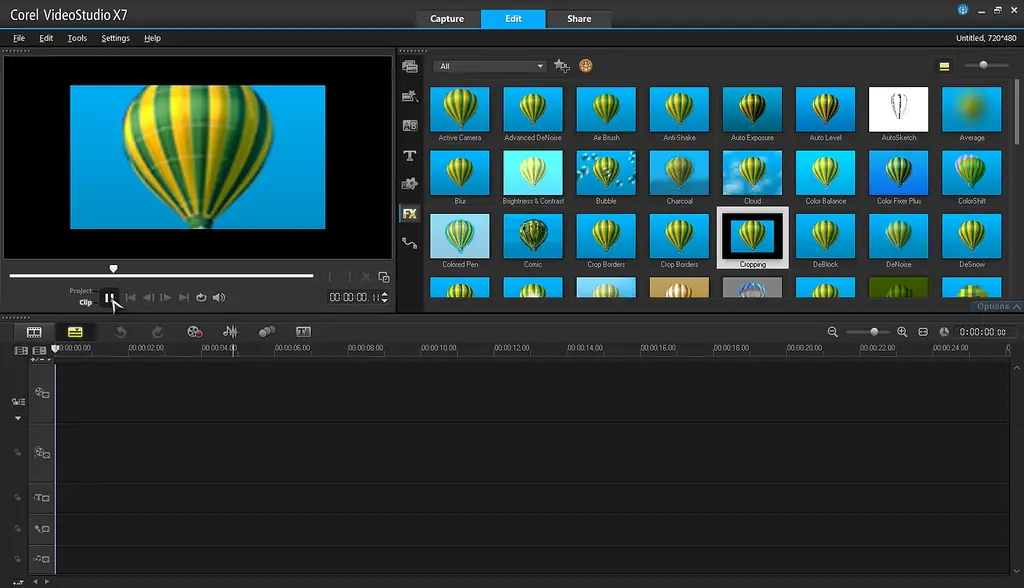
Task: Toggle the Voice track header button
Action: click(42, 529)
